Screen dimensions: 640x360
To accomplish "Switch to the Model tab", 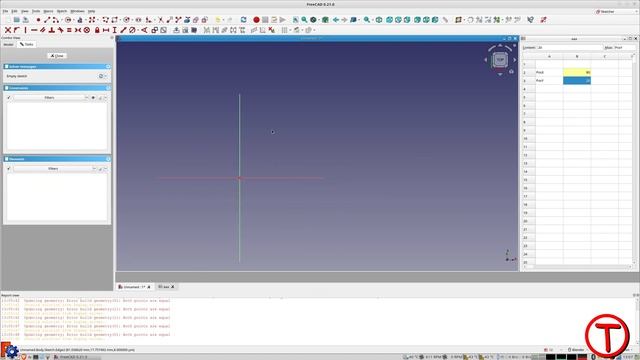I will 8,44.
